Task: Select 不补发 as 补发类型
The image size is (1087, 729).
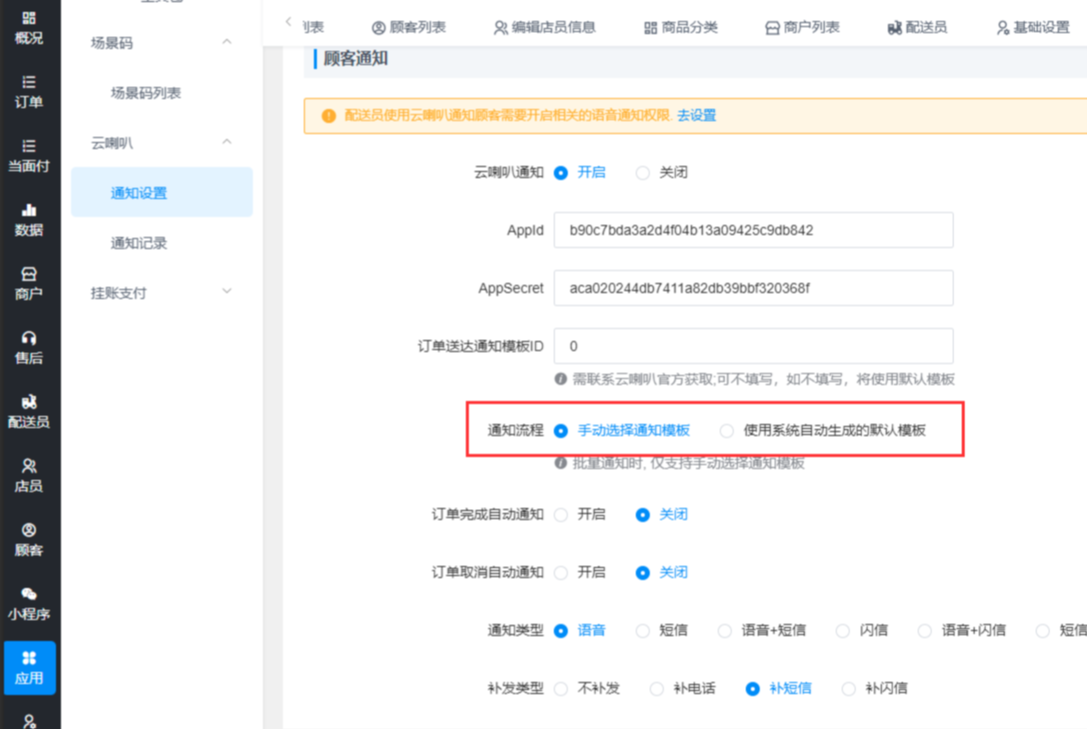Action: pos(561,688)
